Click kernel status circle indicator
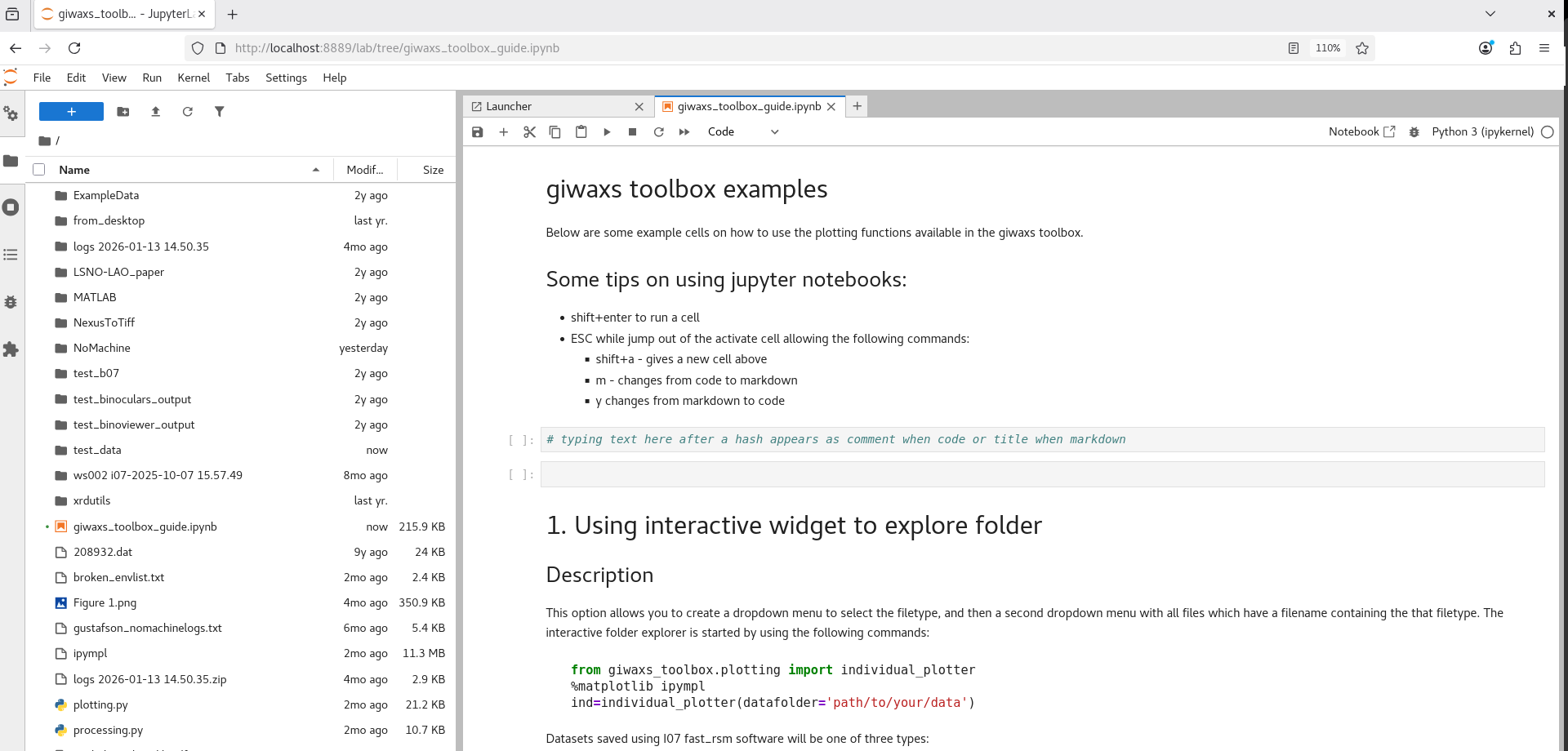 pyautogui.click(x=1548, y=132)
